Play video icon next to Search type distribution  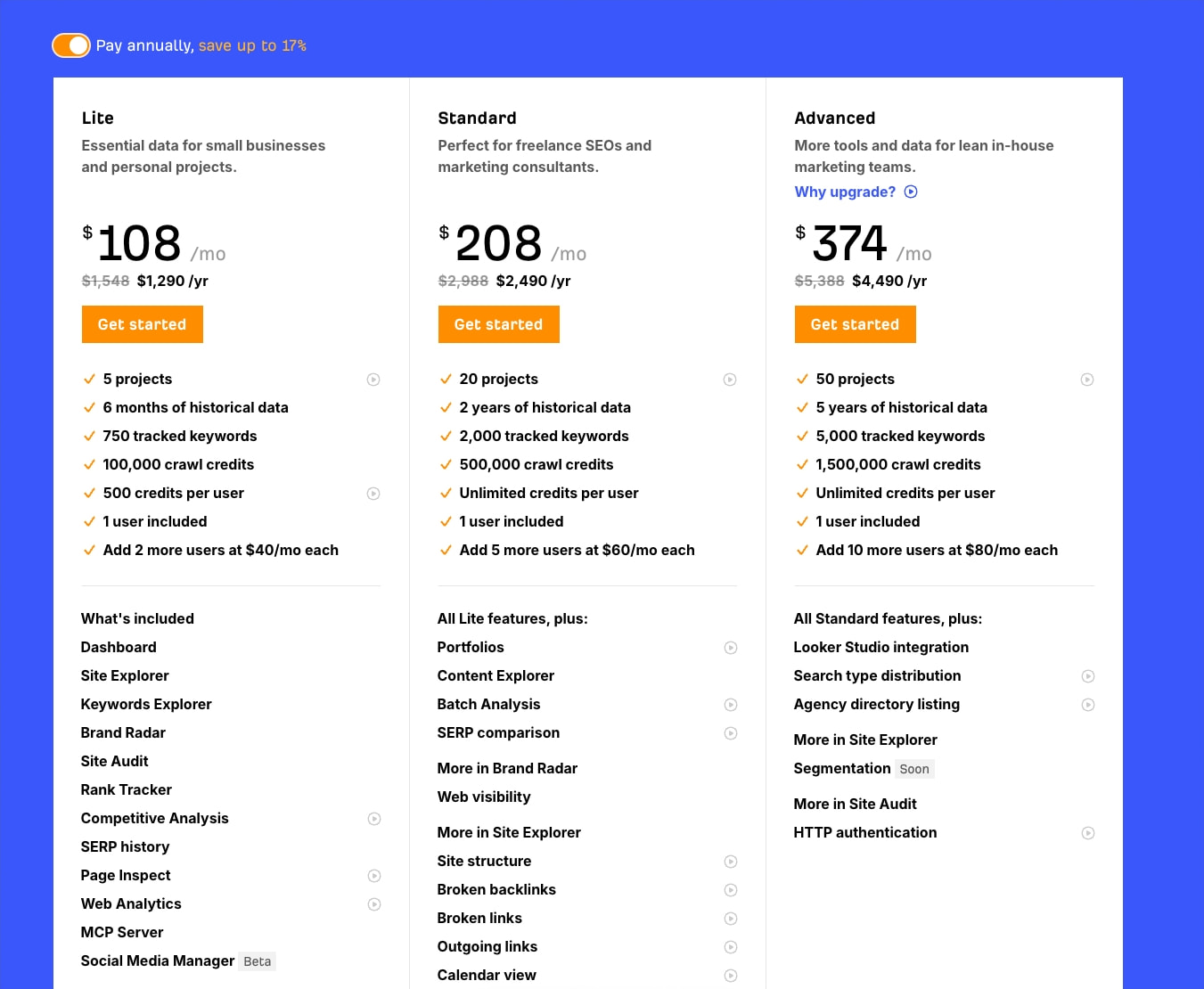coord(1088,676)
